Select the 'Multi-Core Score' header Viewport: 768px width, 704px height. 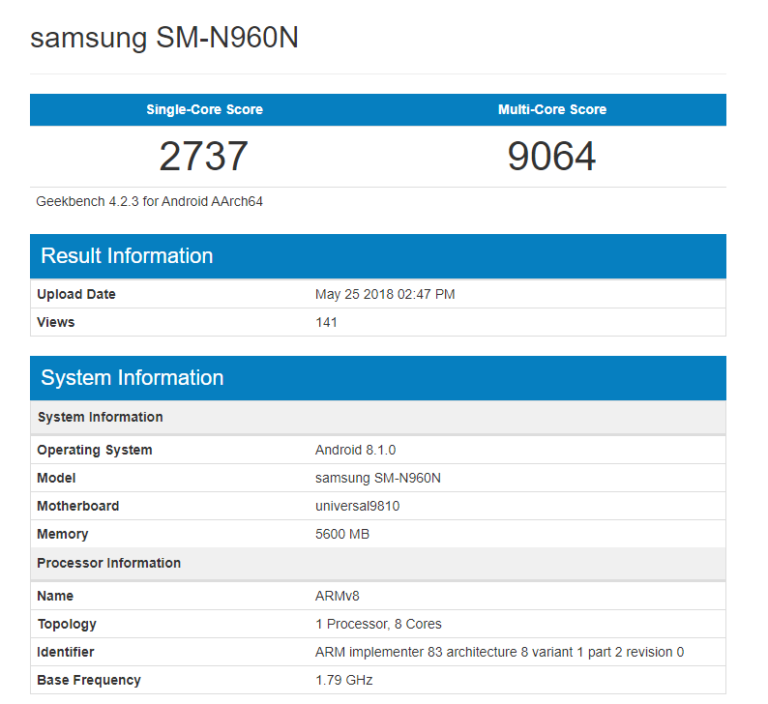click(x=552, y=109)
